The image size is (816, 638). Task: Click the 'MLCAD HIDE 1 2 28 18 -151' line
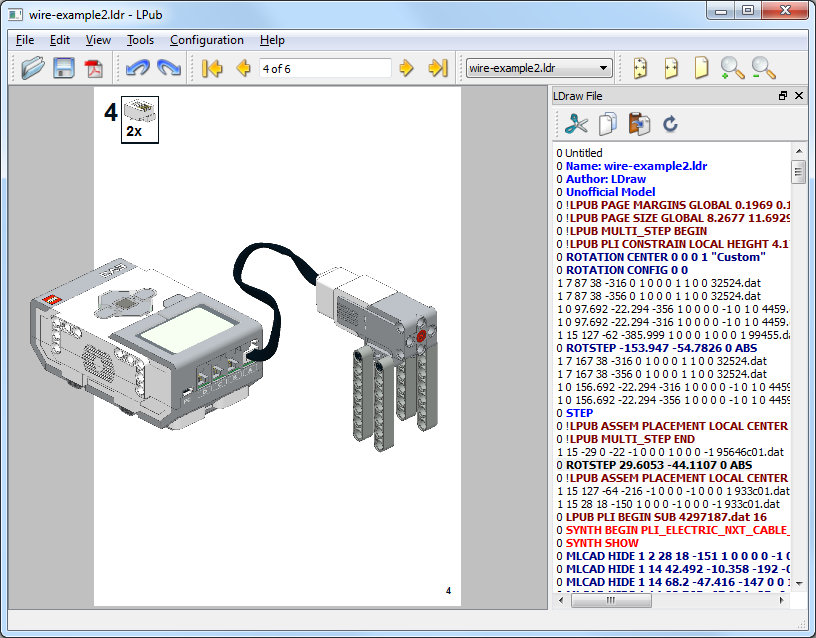click(x=673, y=556)
